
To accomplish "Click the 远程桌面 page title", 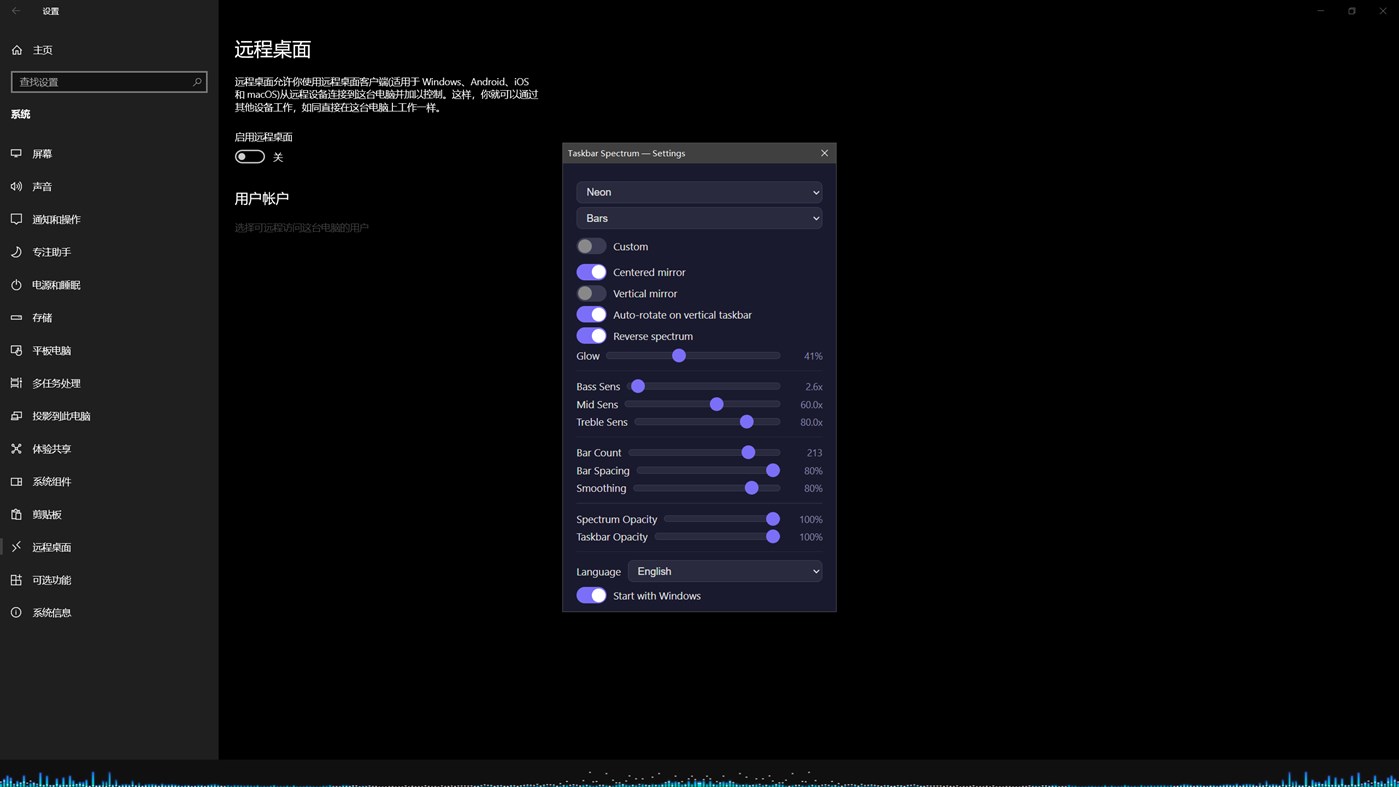I will coord(273,49).
